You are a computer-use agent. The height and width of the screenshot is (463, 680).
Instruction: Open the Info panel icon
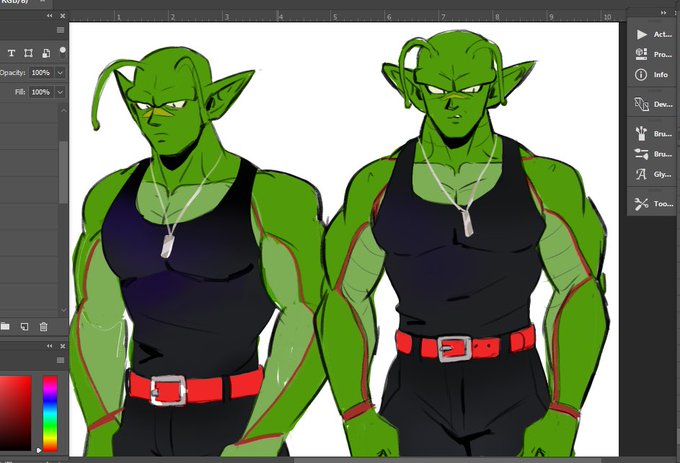tap(641, 75)
